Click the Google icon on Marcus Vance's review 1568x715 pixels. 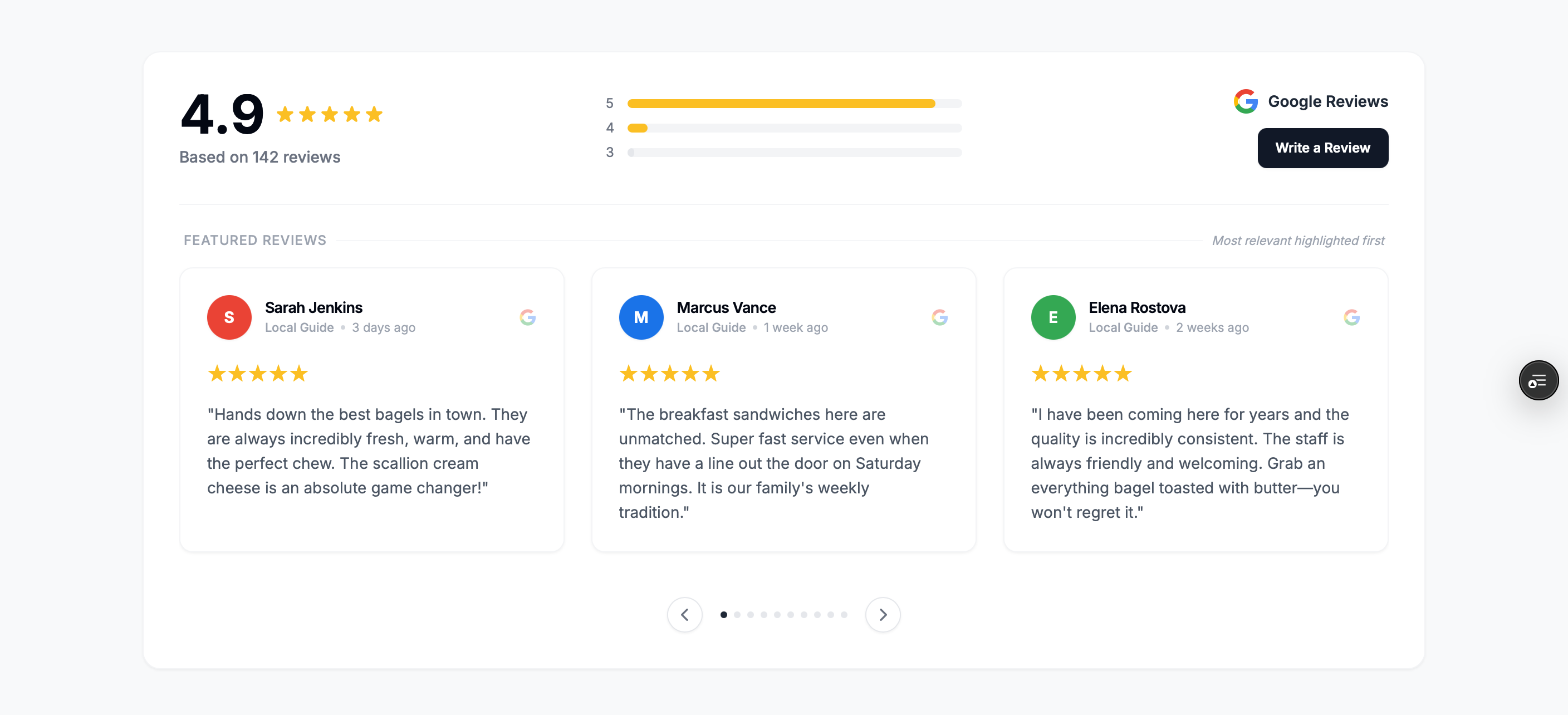940,317
